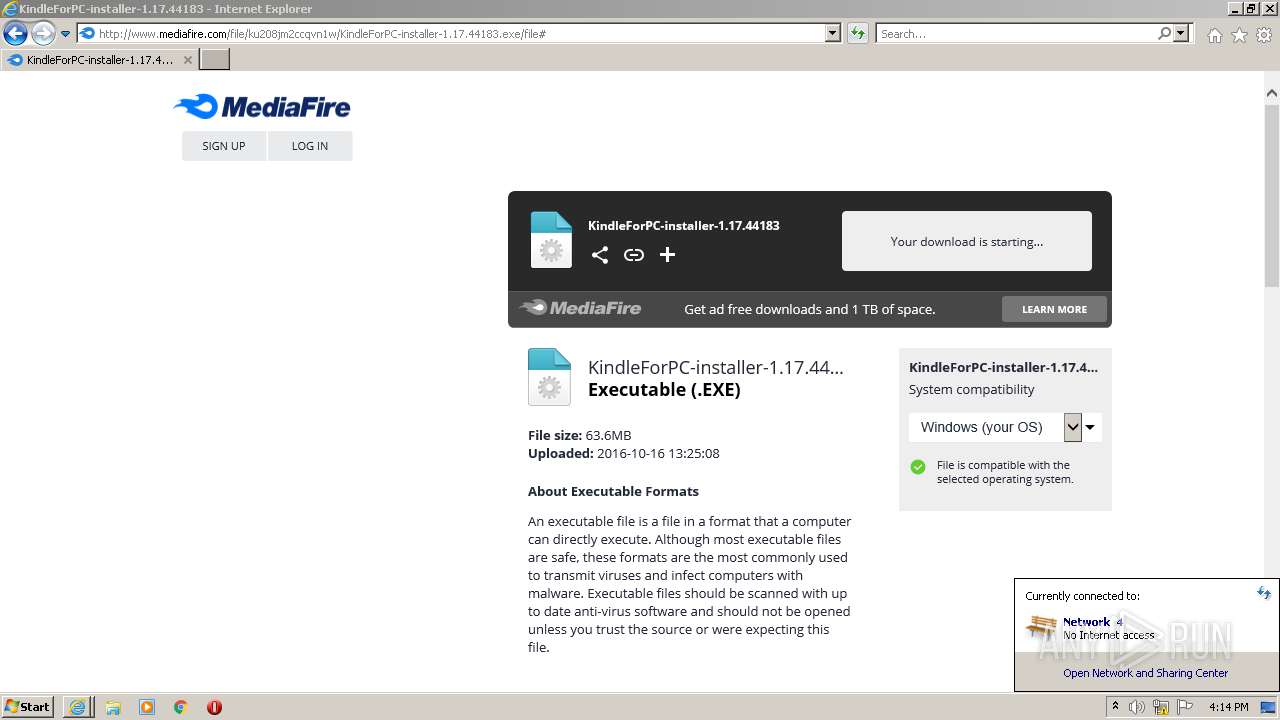The width and height of the screenshot is (1280, 720).
Task: Click 'Get ad free downloads and 1 TB' text
Action: 810,309
